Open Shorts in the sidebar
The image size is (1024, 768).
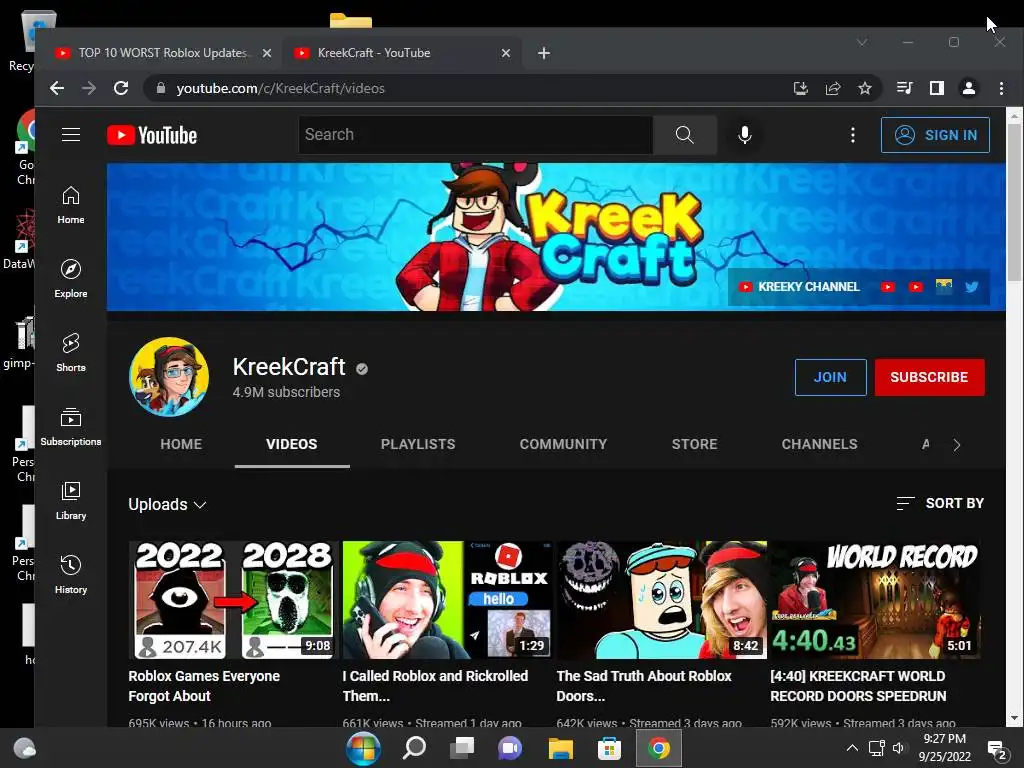tap(71, 353)
